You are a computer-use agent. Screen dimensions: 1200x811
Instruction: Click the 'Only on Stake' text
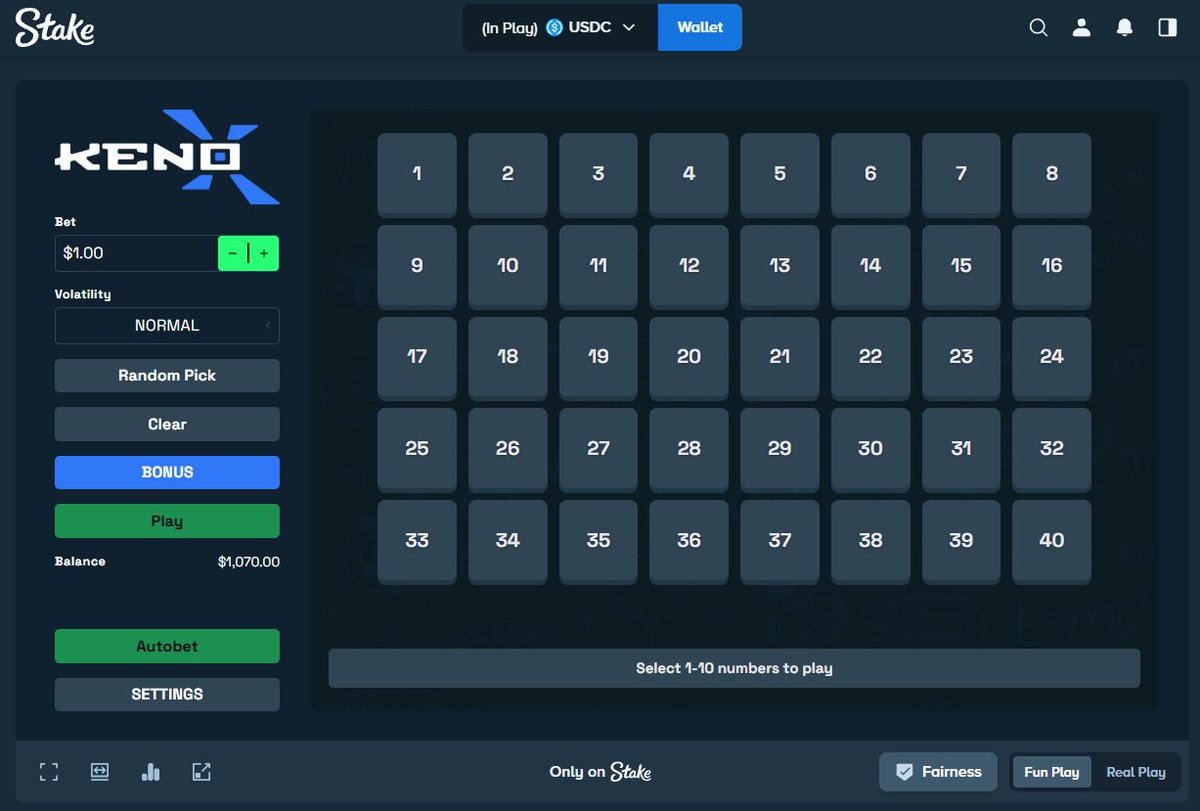[600, 771]
